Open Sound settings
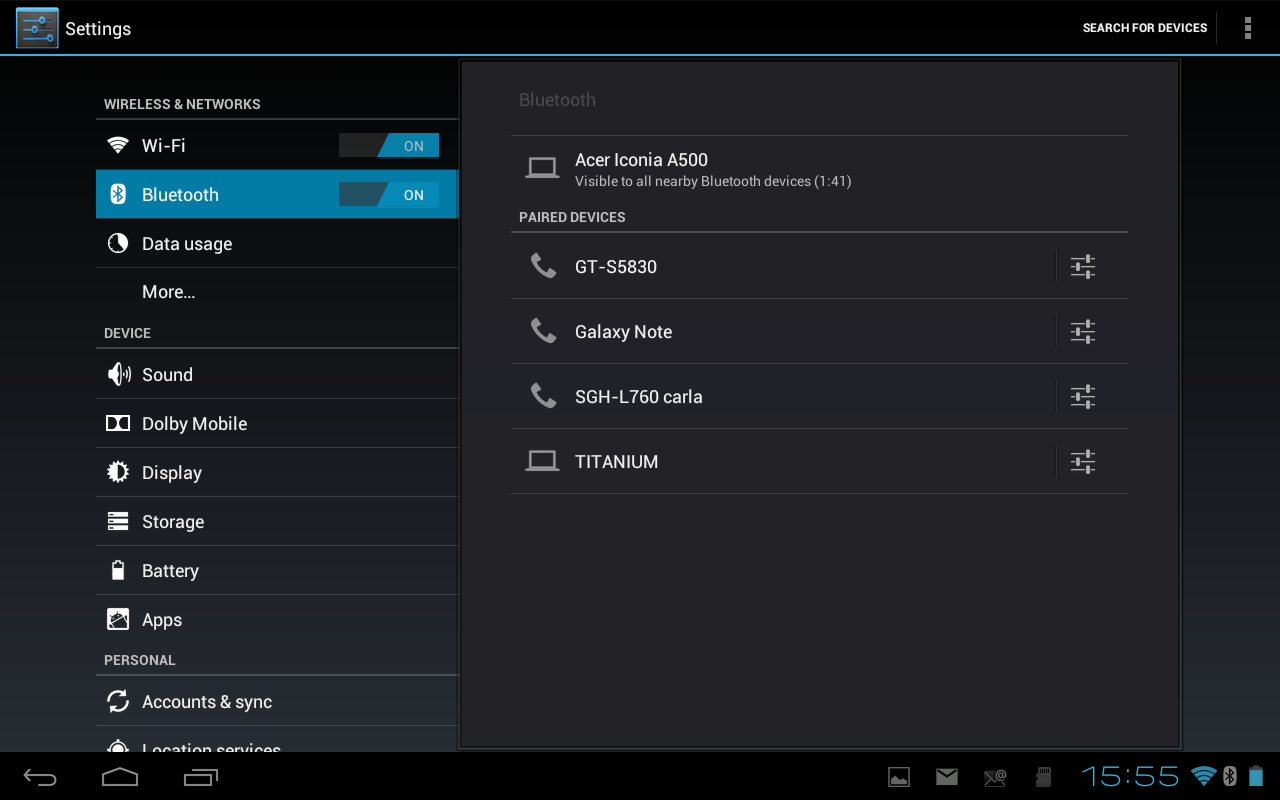This screenshot has width=1280, height=800. pyautogui.click(x=277, y=374)
